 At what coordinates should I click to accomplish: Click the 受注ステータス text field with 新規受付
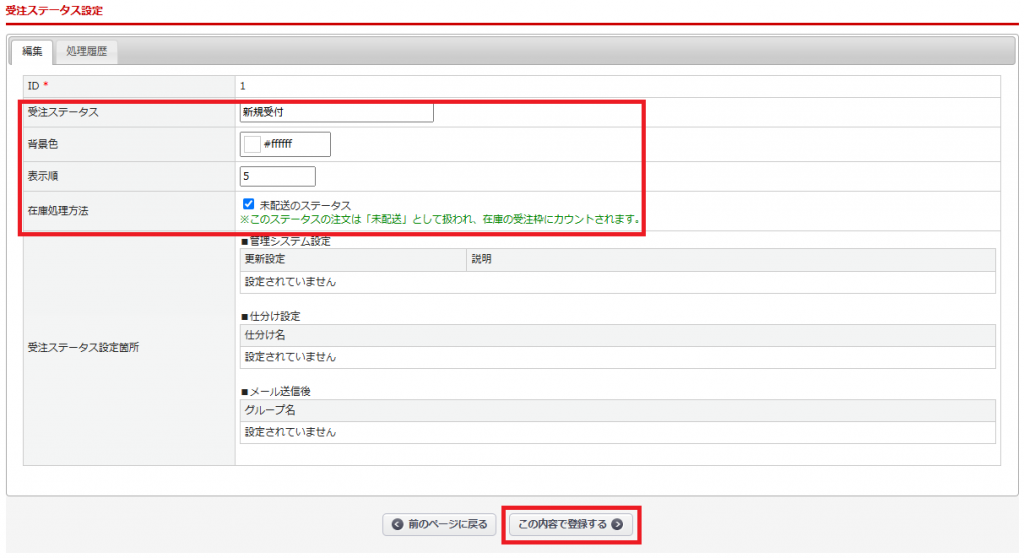(336, 112)
